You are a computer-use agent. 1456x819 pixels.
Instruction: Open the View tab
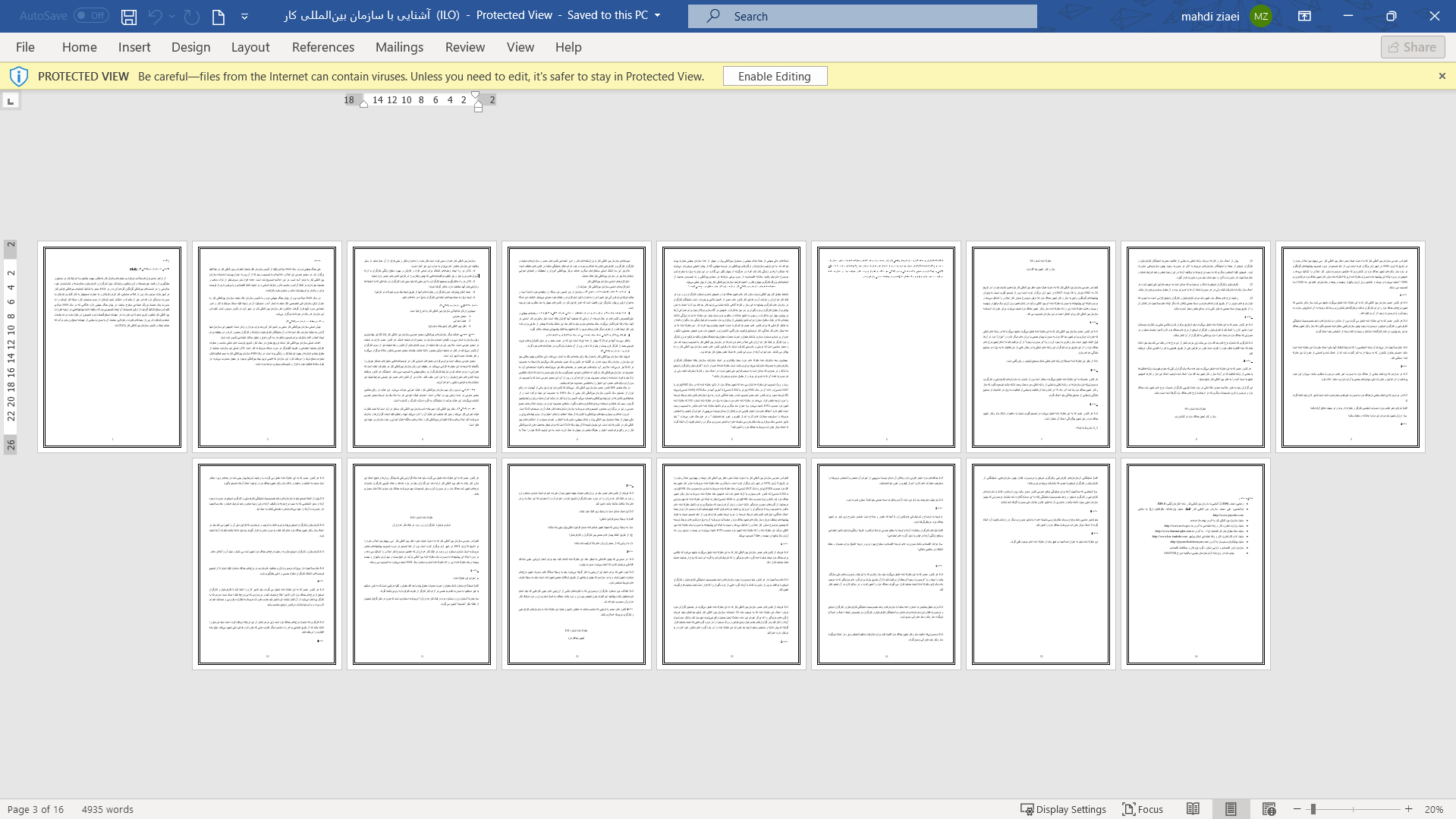pos(520,47)
